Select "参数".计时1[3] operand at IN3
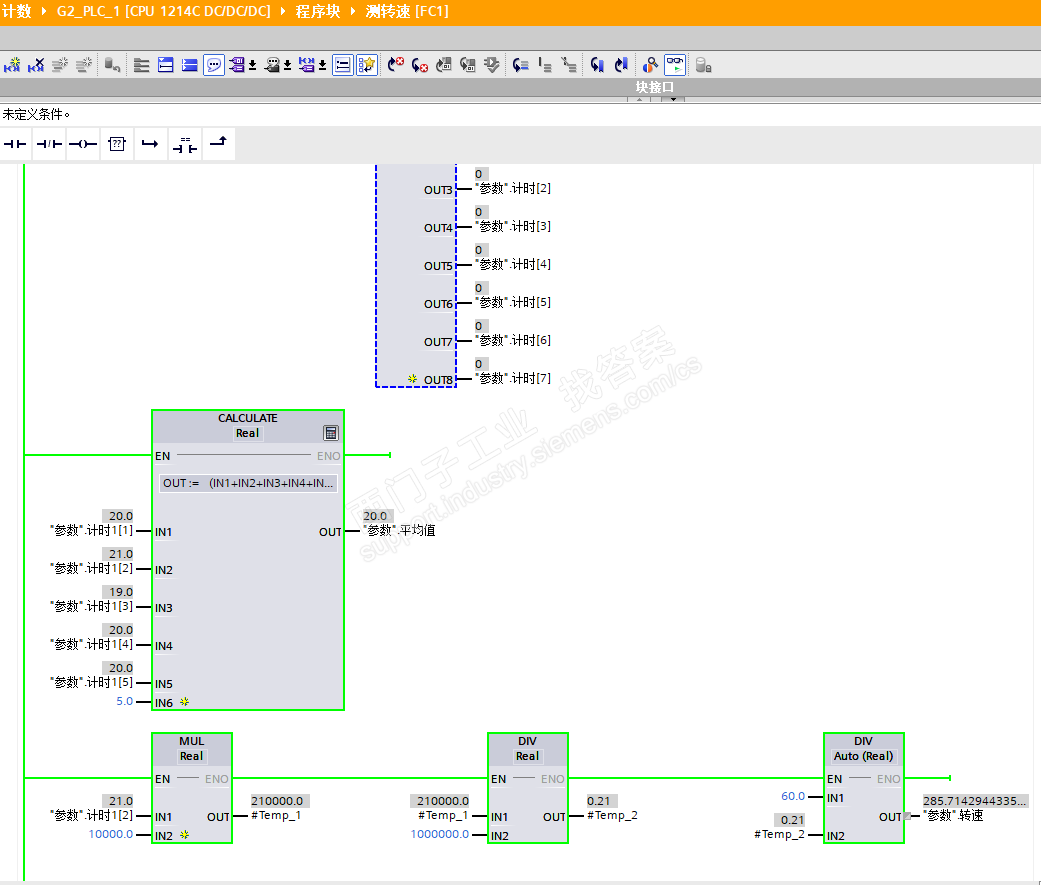1041x885 pixels. pyautogui.click(x=92, y=606)
